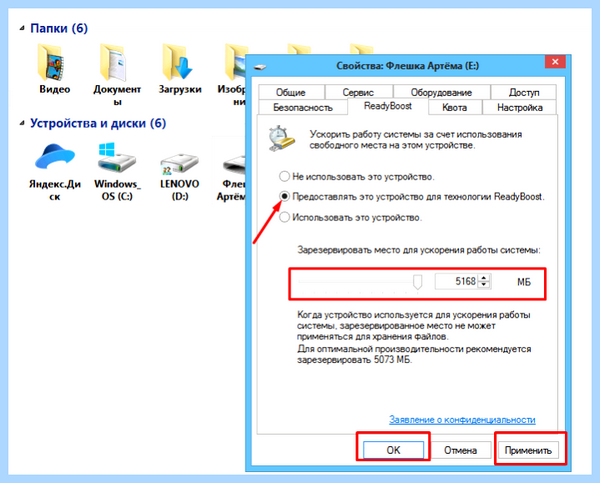Collapse the Папки (6) group
The width and height of the screenshot is (600, 483).
click(x=23, y=28)
